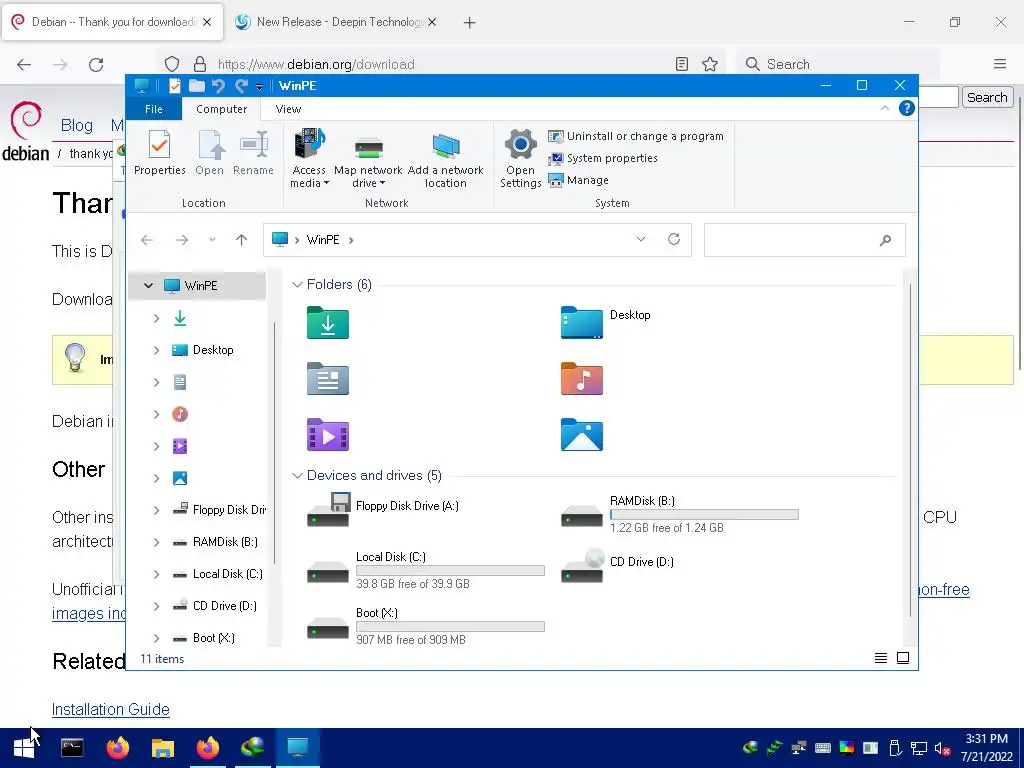
Task: Click RAMDisk (B:) capacity bar
Action: pyautogui.click(x=704, y=515)
